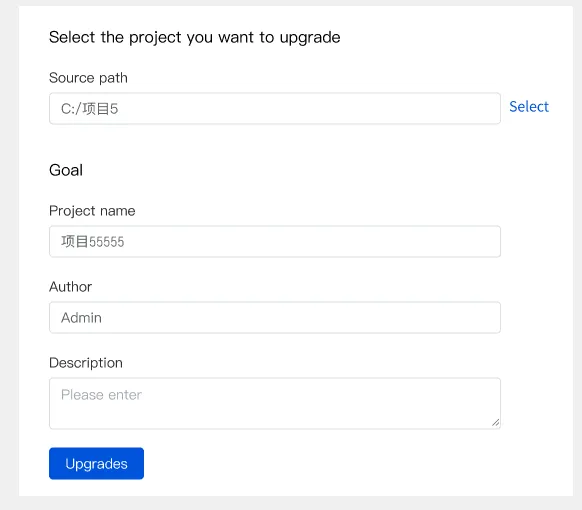Open the folder picker via Select
582x510 pixels.
[x=529, y=107]
